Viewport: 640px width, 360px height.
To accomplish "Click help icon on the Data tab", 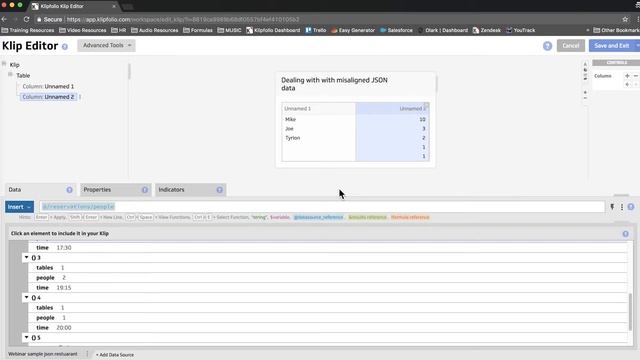I will click(x=69, y=190).
